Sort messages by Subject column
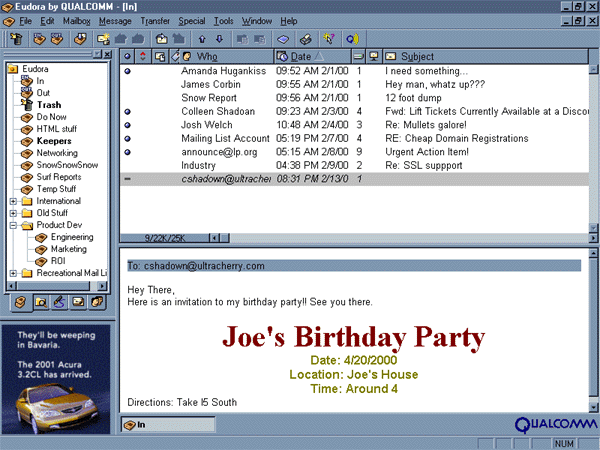This screenshot has height=450, width=600. coord(485,57)
